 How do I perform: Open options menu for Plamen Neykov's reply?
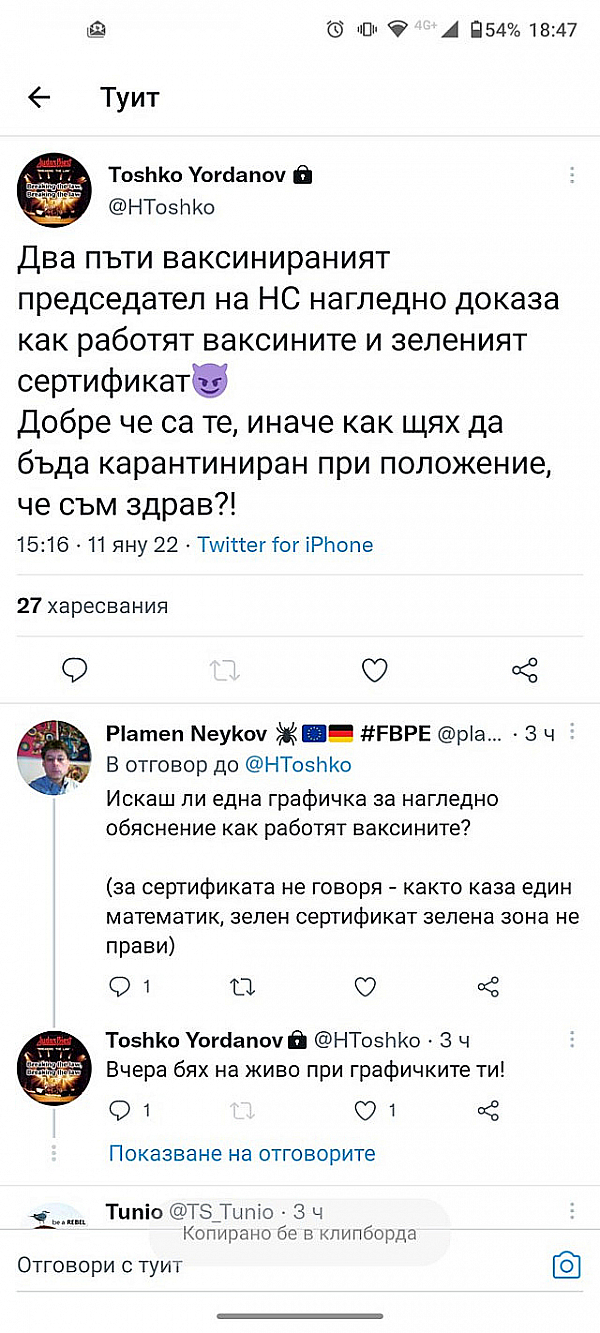point(572,735)
